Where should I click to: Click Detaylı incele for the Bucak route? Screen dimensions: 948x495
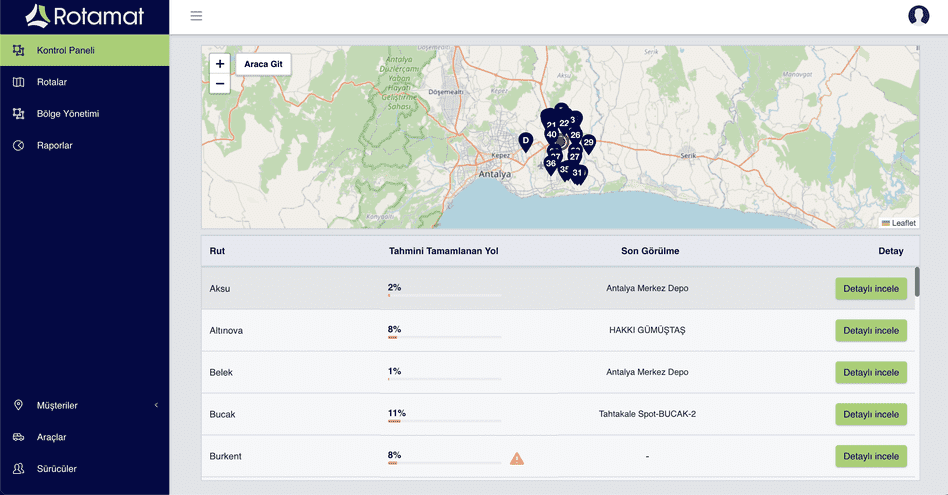pyautogui.click(x=871, y=414)
